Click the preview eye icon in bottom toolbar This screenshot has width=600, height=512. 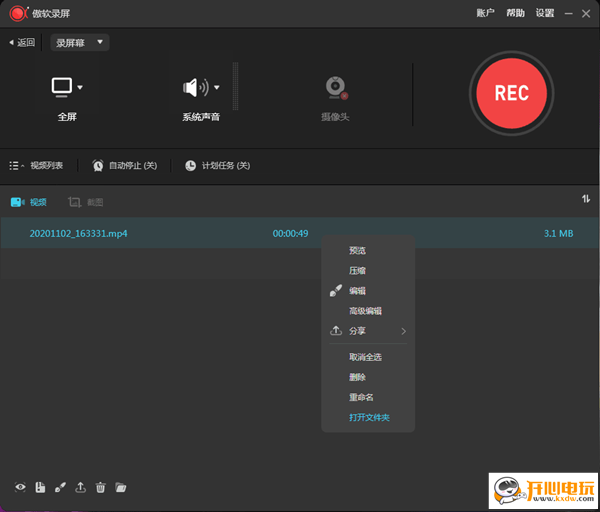[x=20, y=487]
